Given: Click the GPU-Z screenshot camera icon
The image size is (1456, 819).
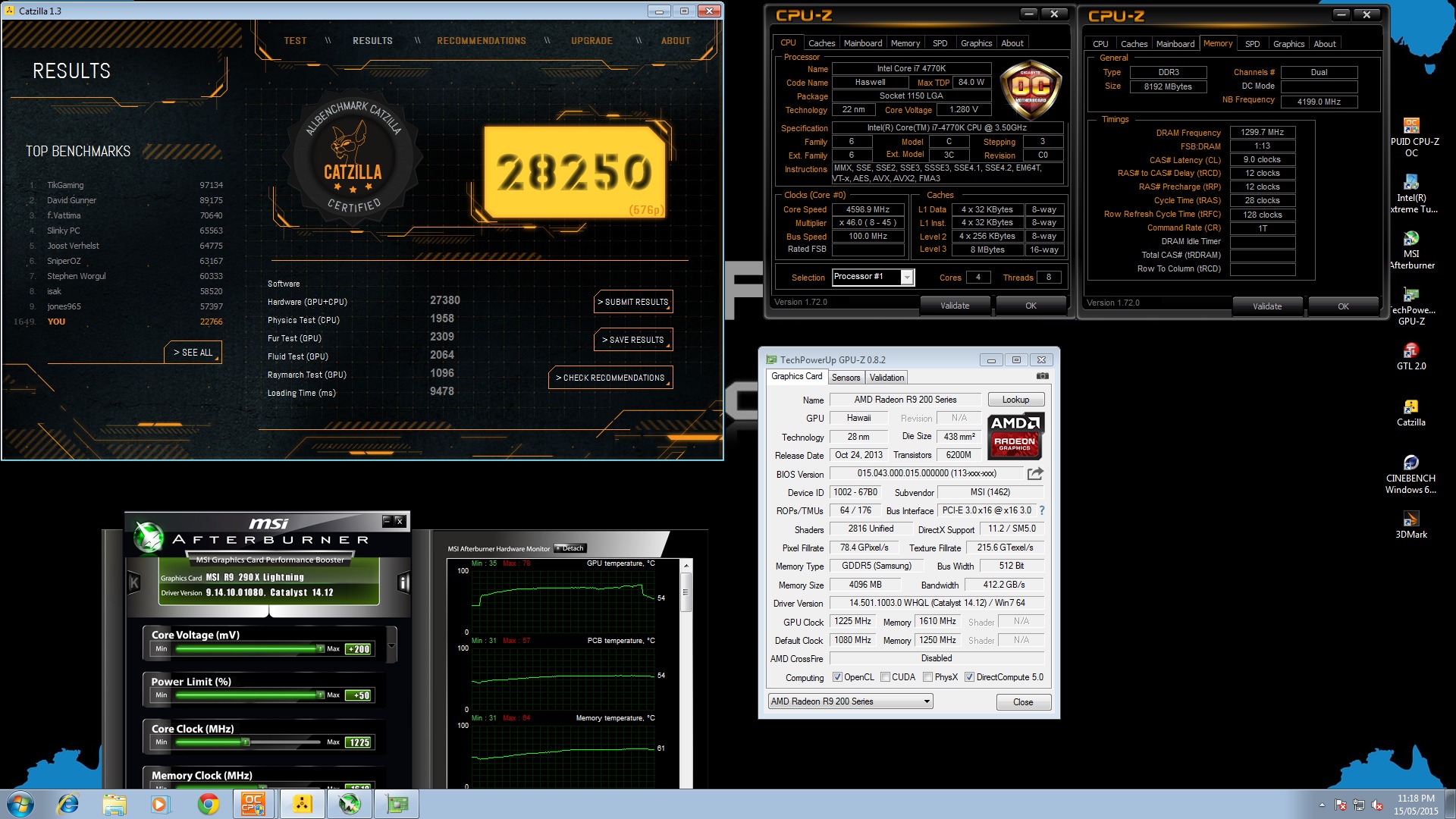Looking at the screenshot, I should [x=1043, y=376].
